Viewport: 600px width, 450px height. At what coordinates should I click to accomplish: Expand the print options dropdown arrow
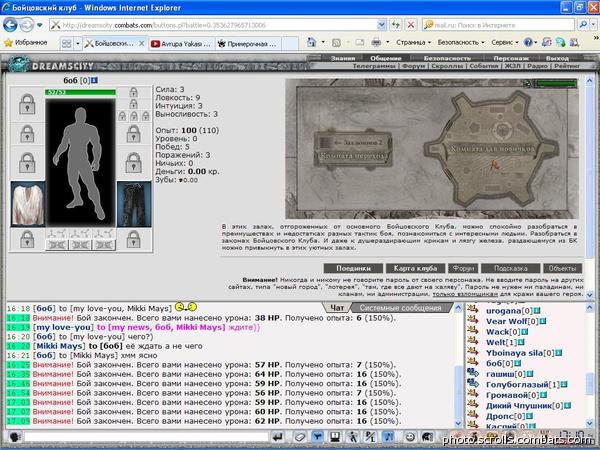pyautogui.click(x=387, y=42)
